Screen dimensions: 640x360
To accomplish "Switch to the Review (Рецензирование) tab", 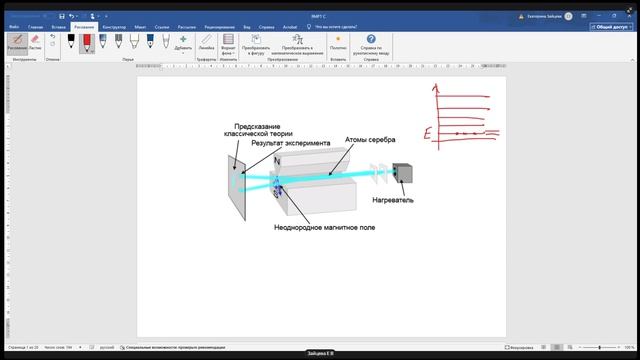I will click(x=220, y=27).
